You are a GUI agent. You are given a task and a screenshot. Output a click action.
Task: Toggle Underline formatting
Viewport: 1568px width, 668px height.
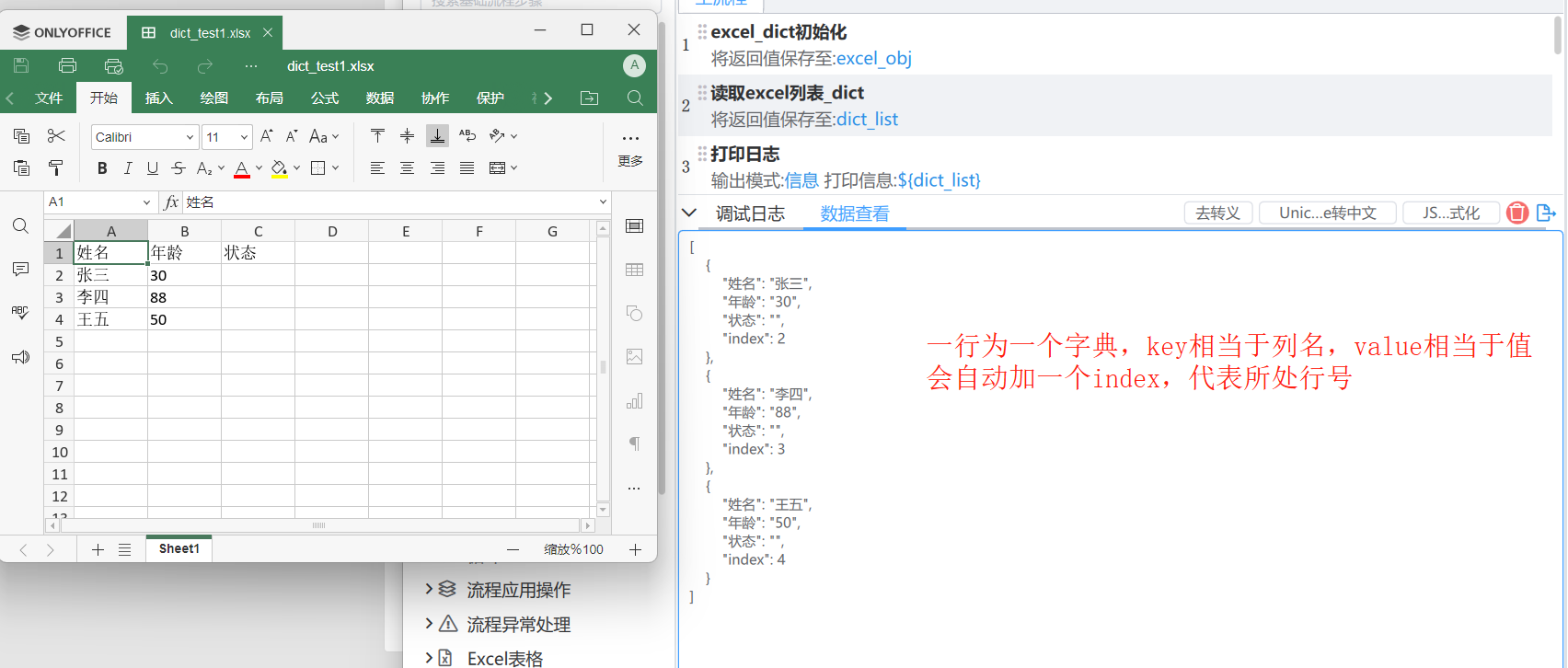click(153, 168)
